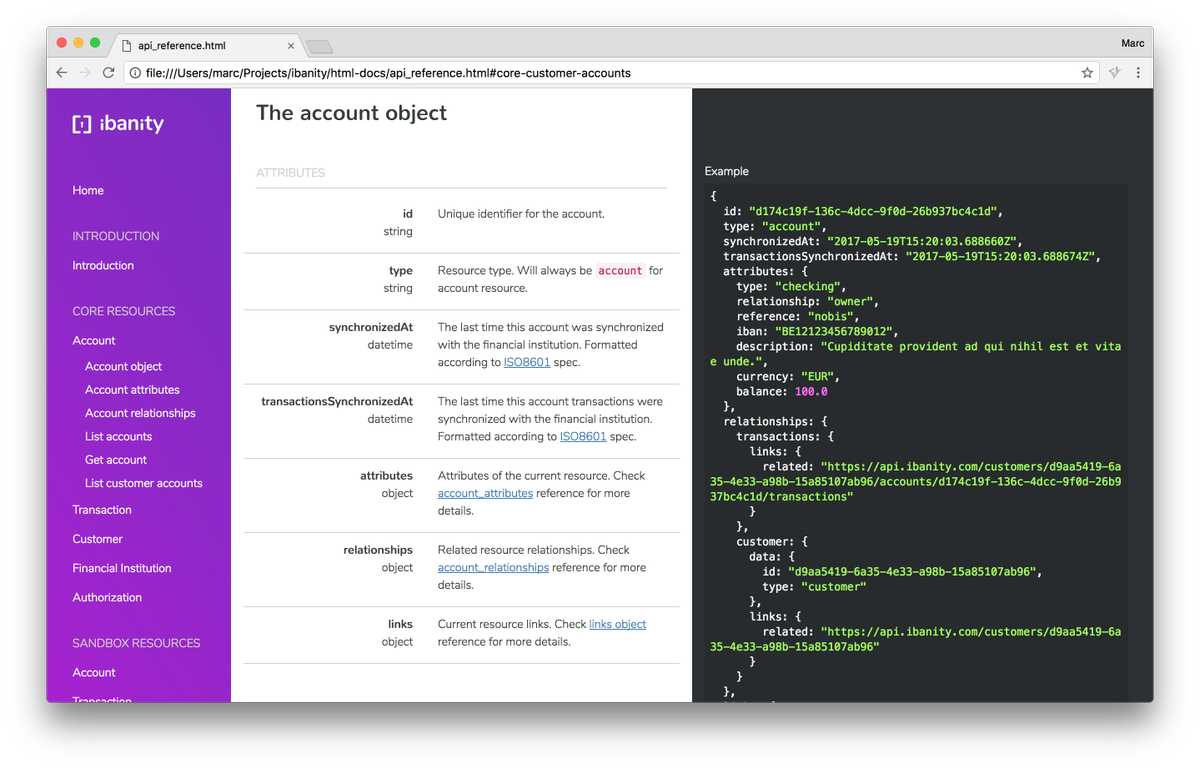The image size is (1200, 769).
Task: Open Home in the sidebar
Action: [88, 190]
